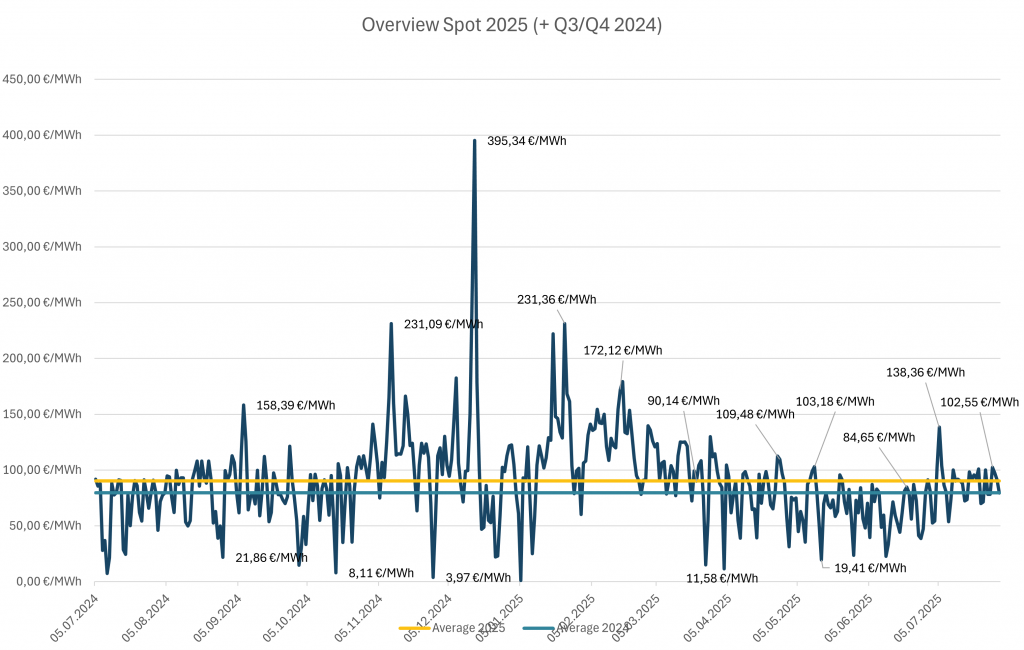Click the 138,36 €/MWh data label
1024x650 pixels.
pos(925,372)
